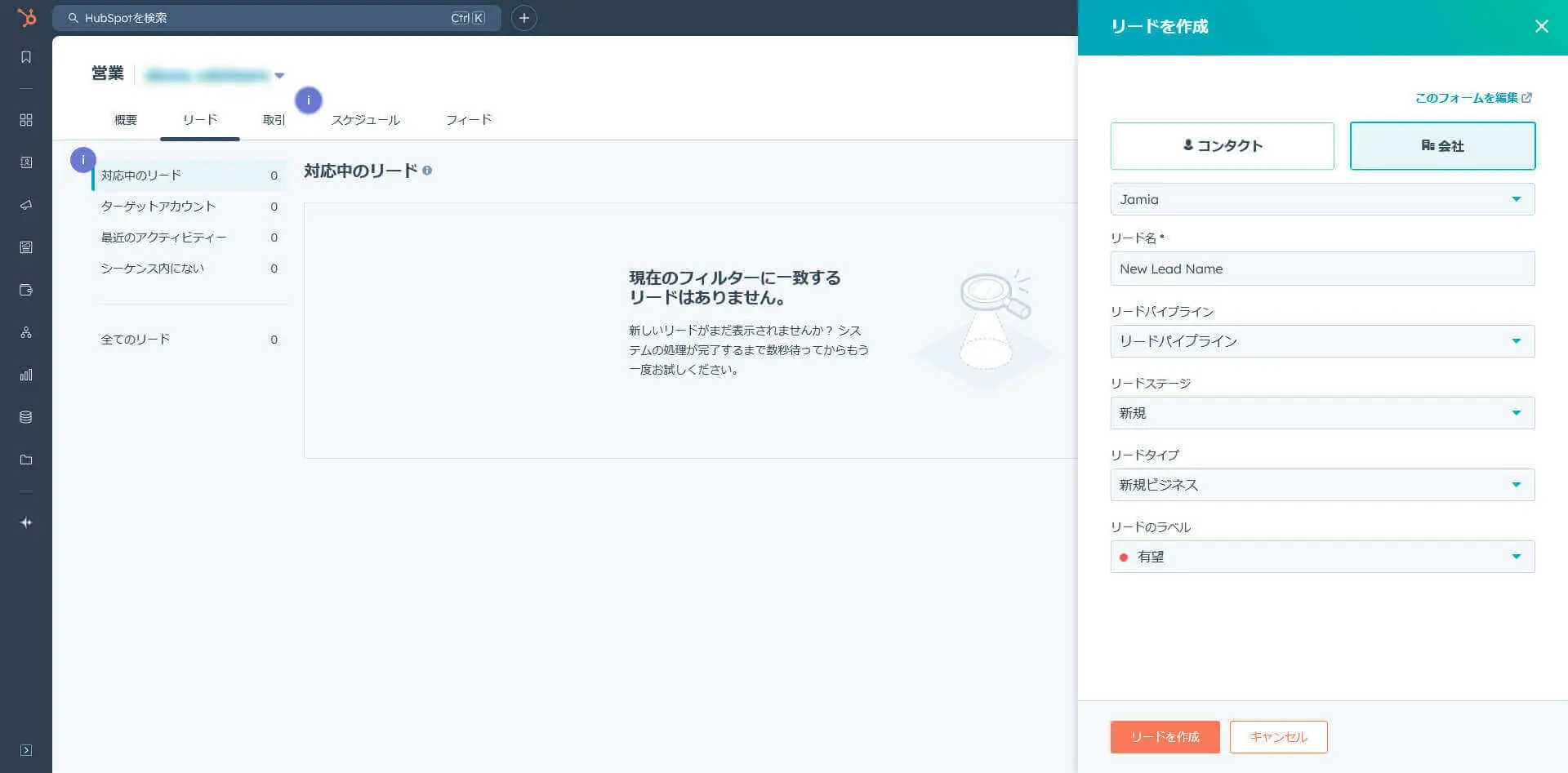This screenshot has width=1568, height=773.
Task: Click the info icon beside 対応中のリード heading
Action: [x=427, y=171]
